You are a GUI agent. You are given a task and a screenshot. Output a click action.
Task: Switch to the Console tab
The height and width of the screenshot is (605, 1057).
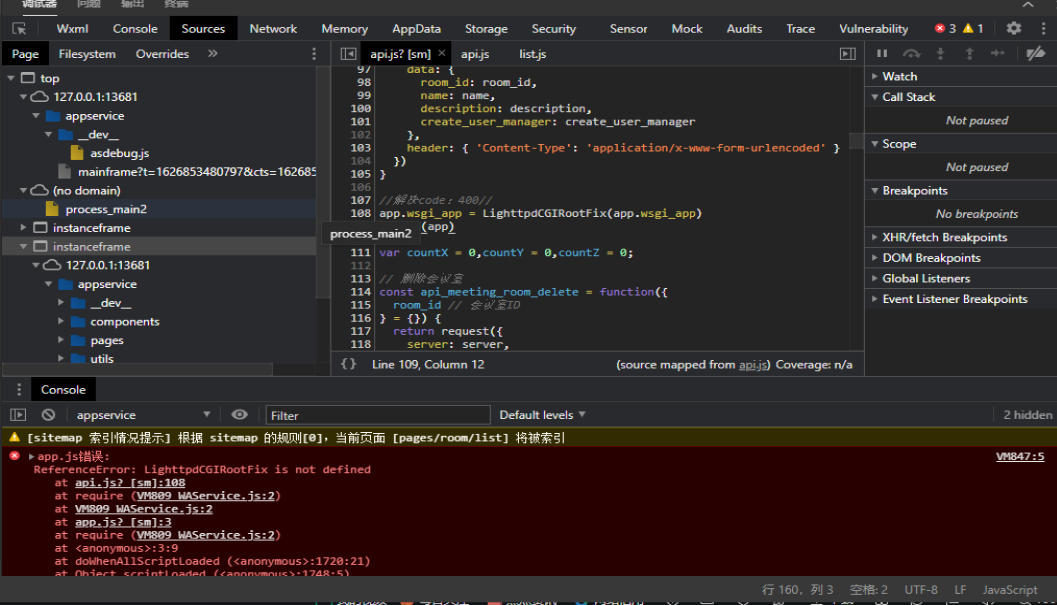[x=135, y=28]
